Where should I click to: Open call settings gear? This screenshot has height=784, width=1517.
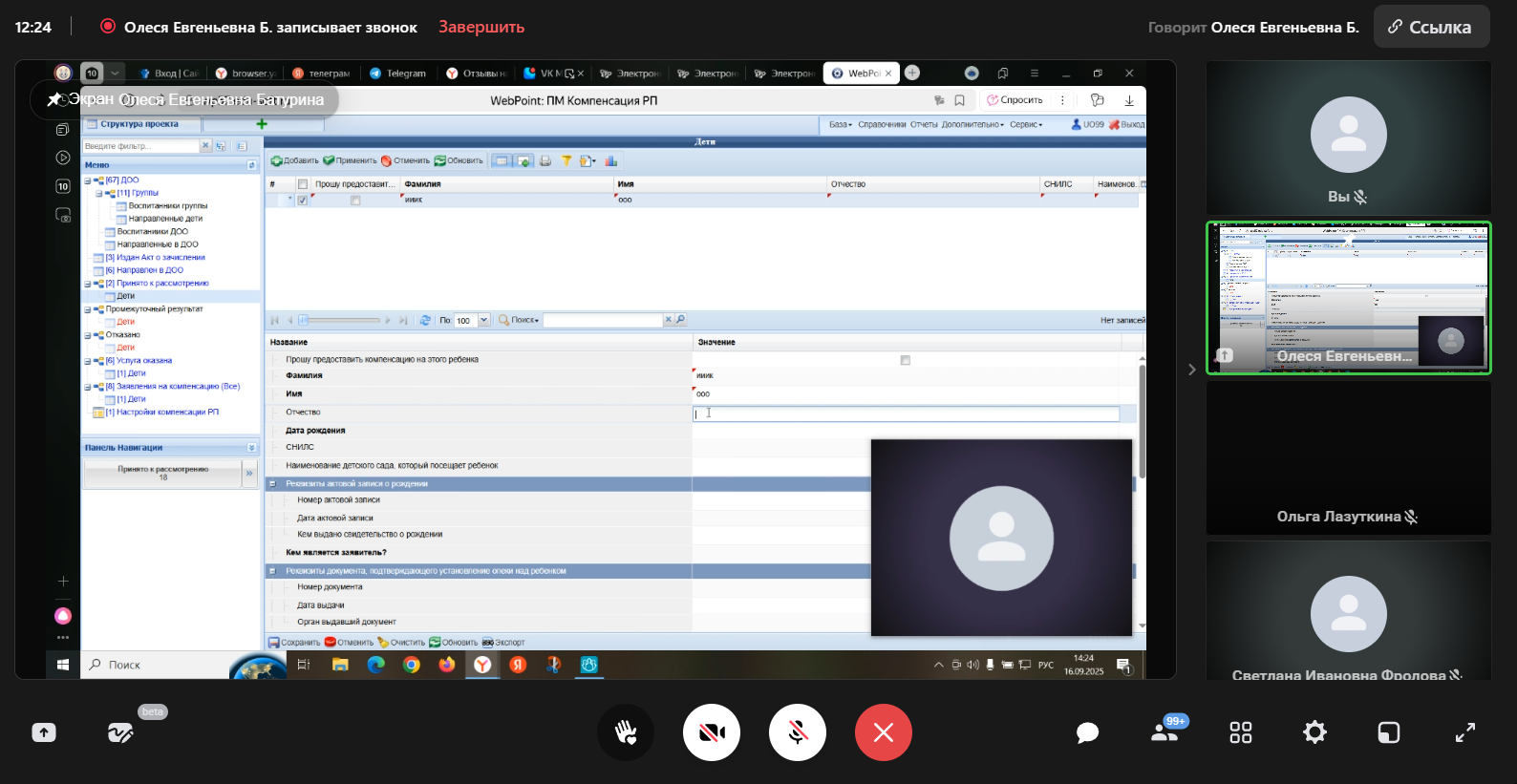pos(1314,732)
